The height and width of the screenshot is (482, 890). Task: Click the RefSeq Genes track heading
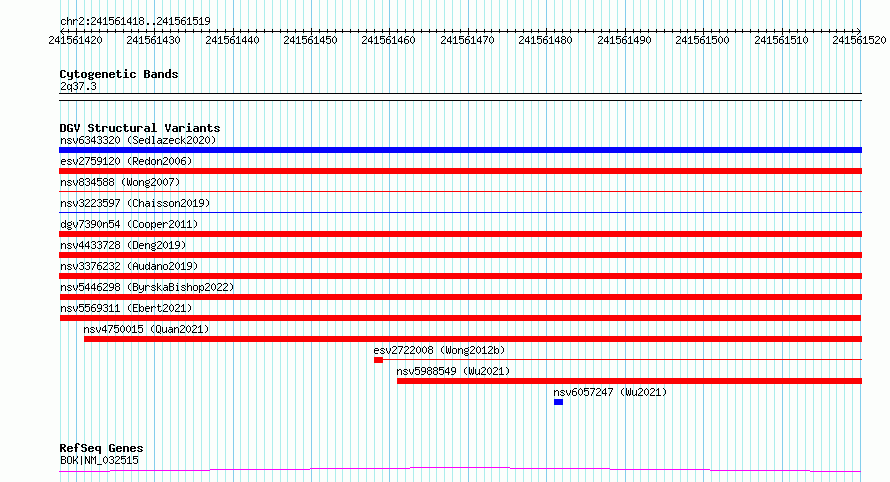tap(101, 448)
